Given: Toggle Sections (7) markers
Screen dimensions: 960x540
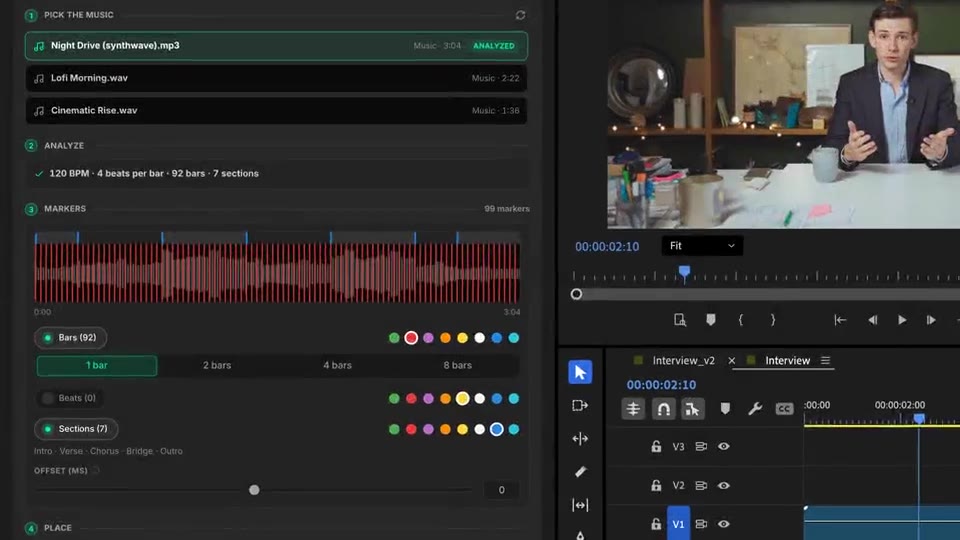Looking at the screenshot, I should [76, 429].
